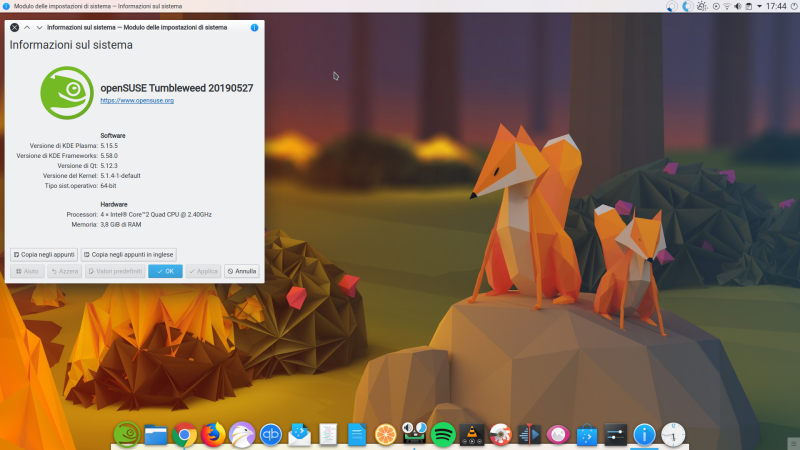Click the power button in top panel
Screen dimensions: 800x450
point(794,6)
